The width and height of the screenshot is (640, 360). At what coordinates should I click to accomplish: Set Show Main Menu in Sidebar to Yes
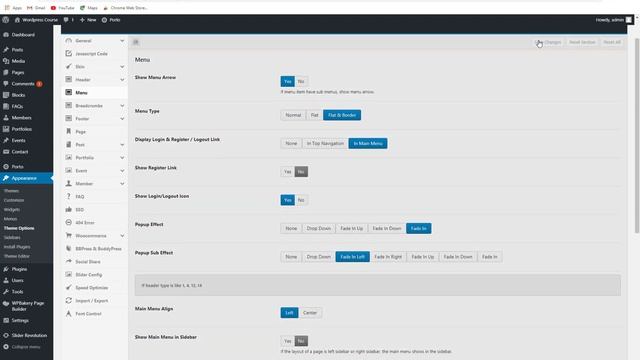point(287,341)
